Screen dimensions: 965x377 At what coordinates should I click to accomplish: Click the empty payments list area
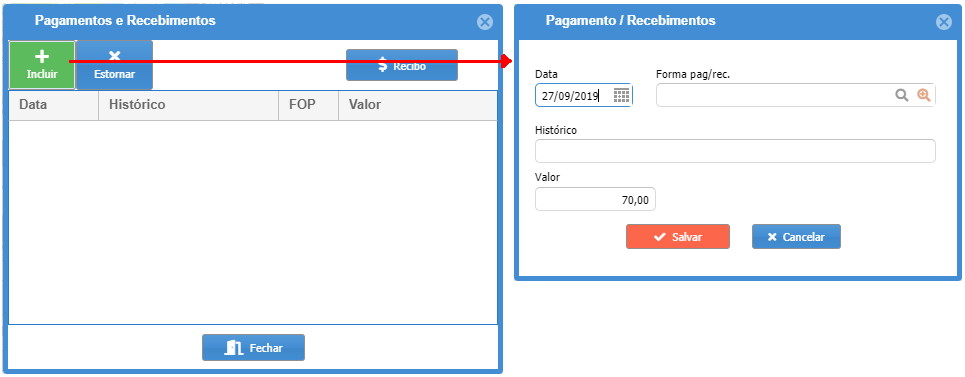tap(253, 222)
